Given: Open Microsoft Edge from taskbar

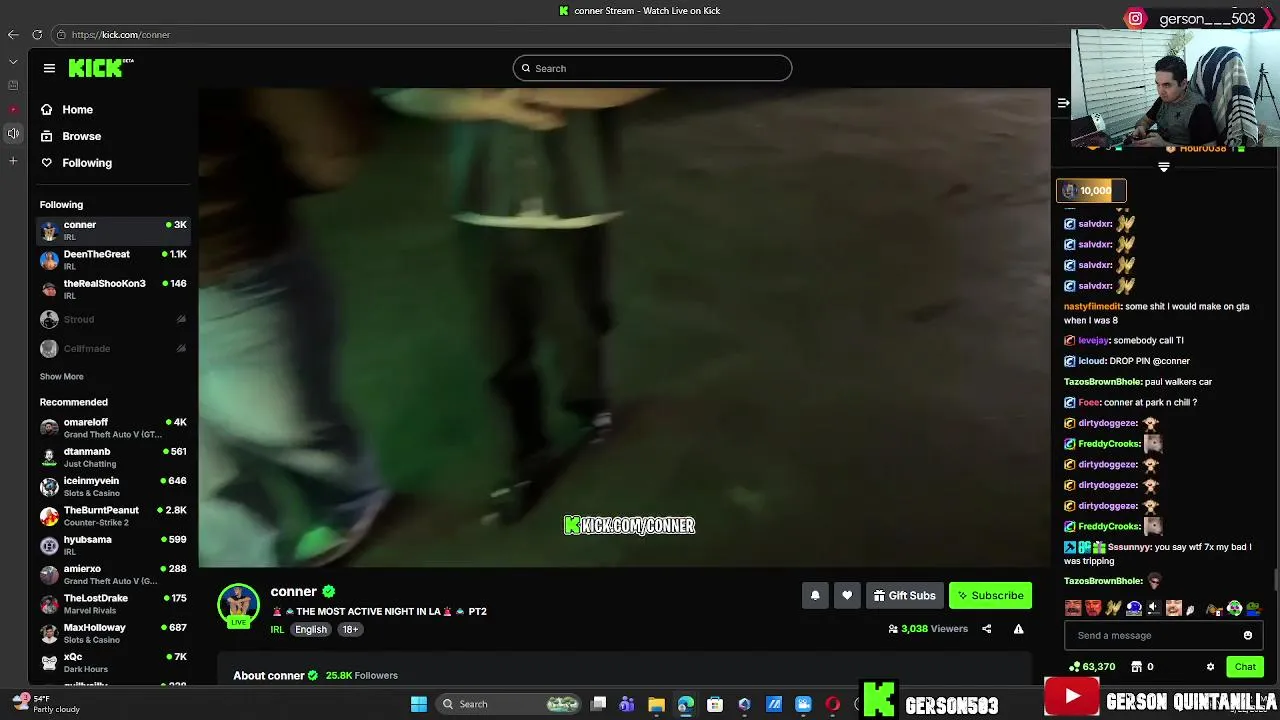Looking at the screenshot, I should pyautogui.click(x=685, y=704).
